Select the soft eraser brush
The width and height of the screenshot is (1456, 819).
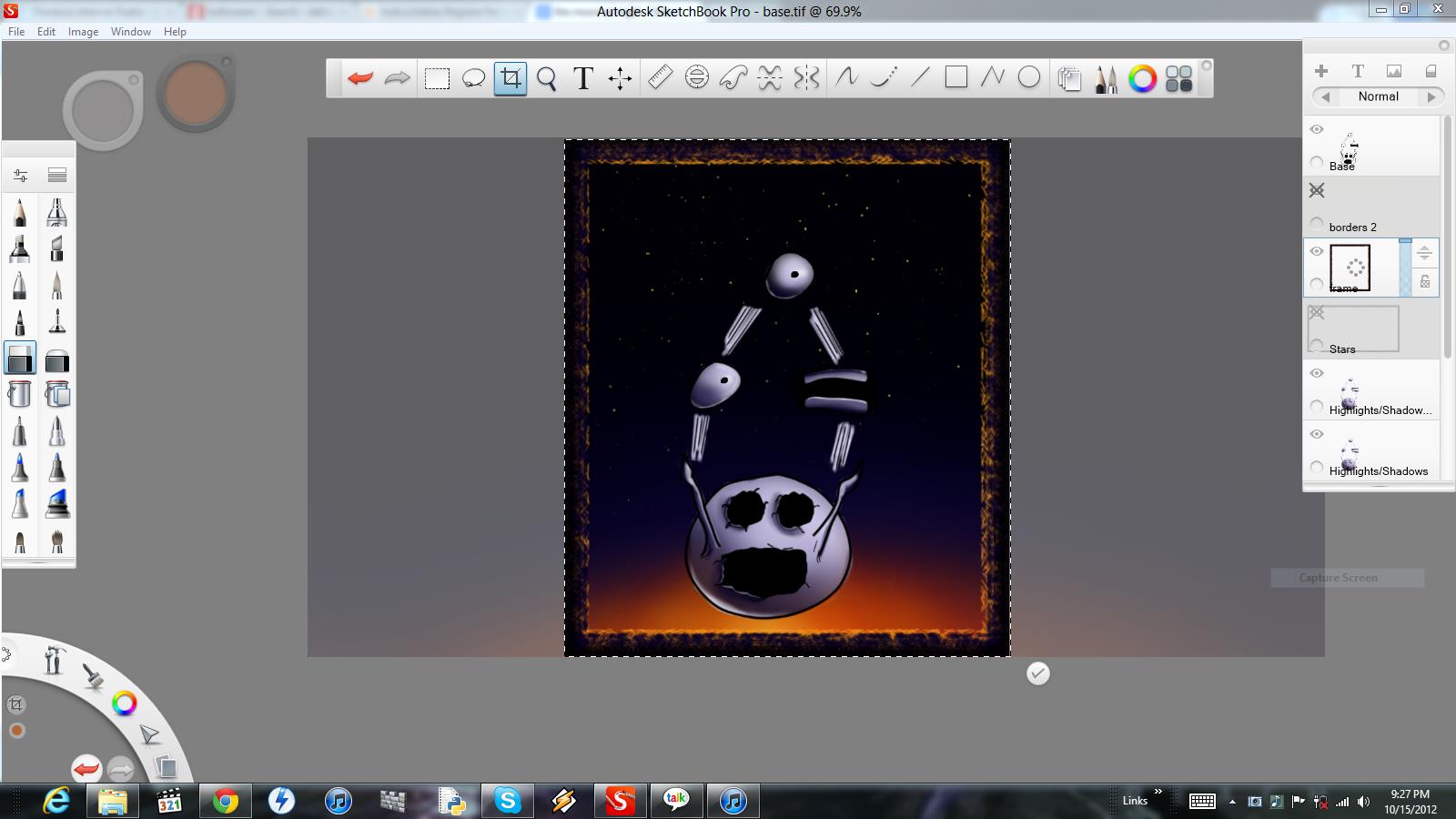pos(56,360)
